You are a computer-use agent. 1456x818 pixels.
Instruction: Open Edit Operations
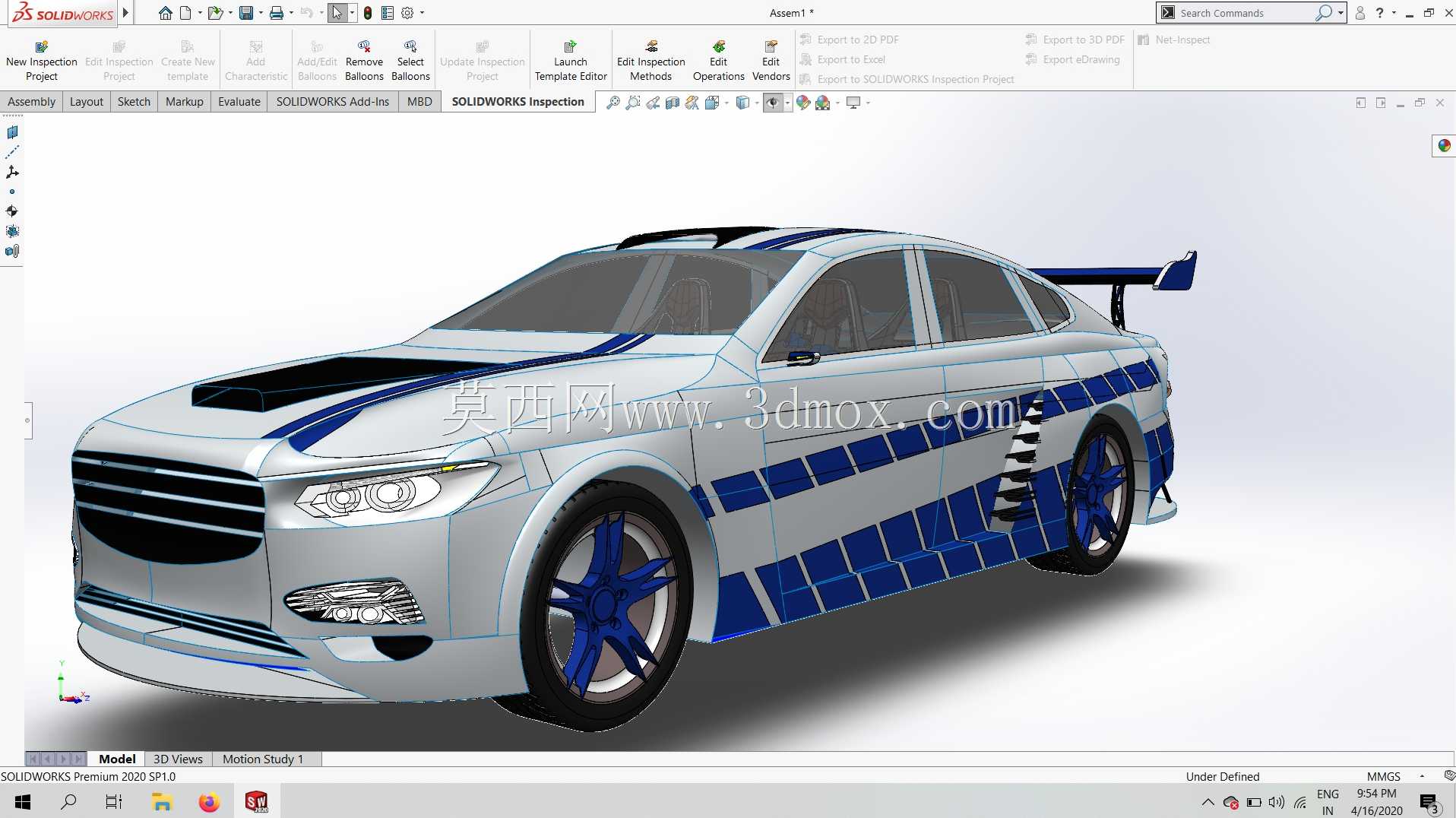coord(718,61)
